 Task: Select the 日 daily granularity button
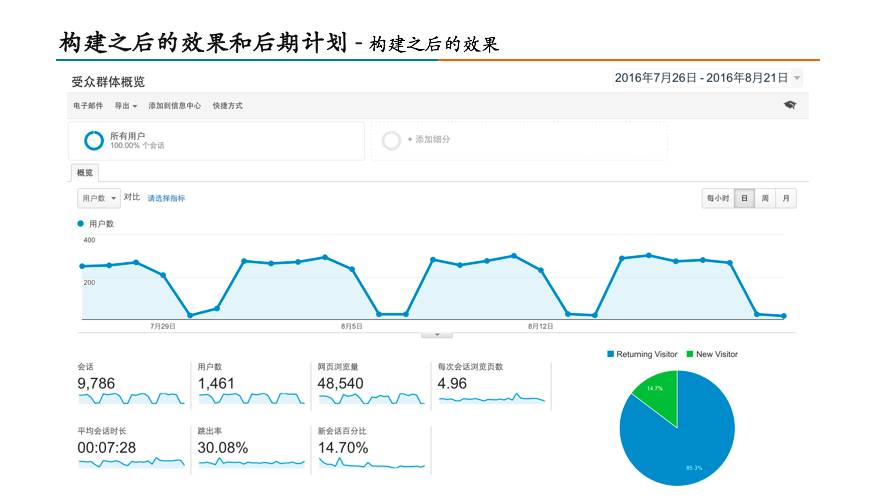click(x=744, y=198)
